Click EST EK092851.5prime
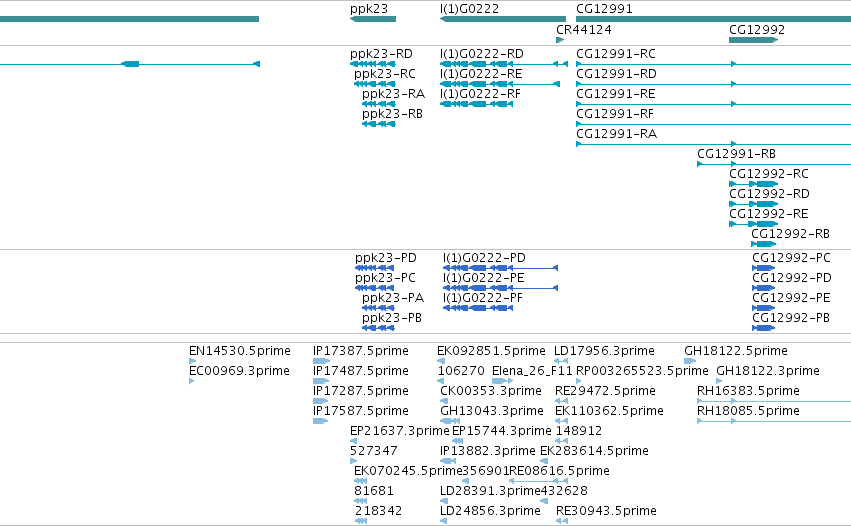851x526 pixels. click(441, 361)
